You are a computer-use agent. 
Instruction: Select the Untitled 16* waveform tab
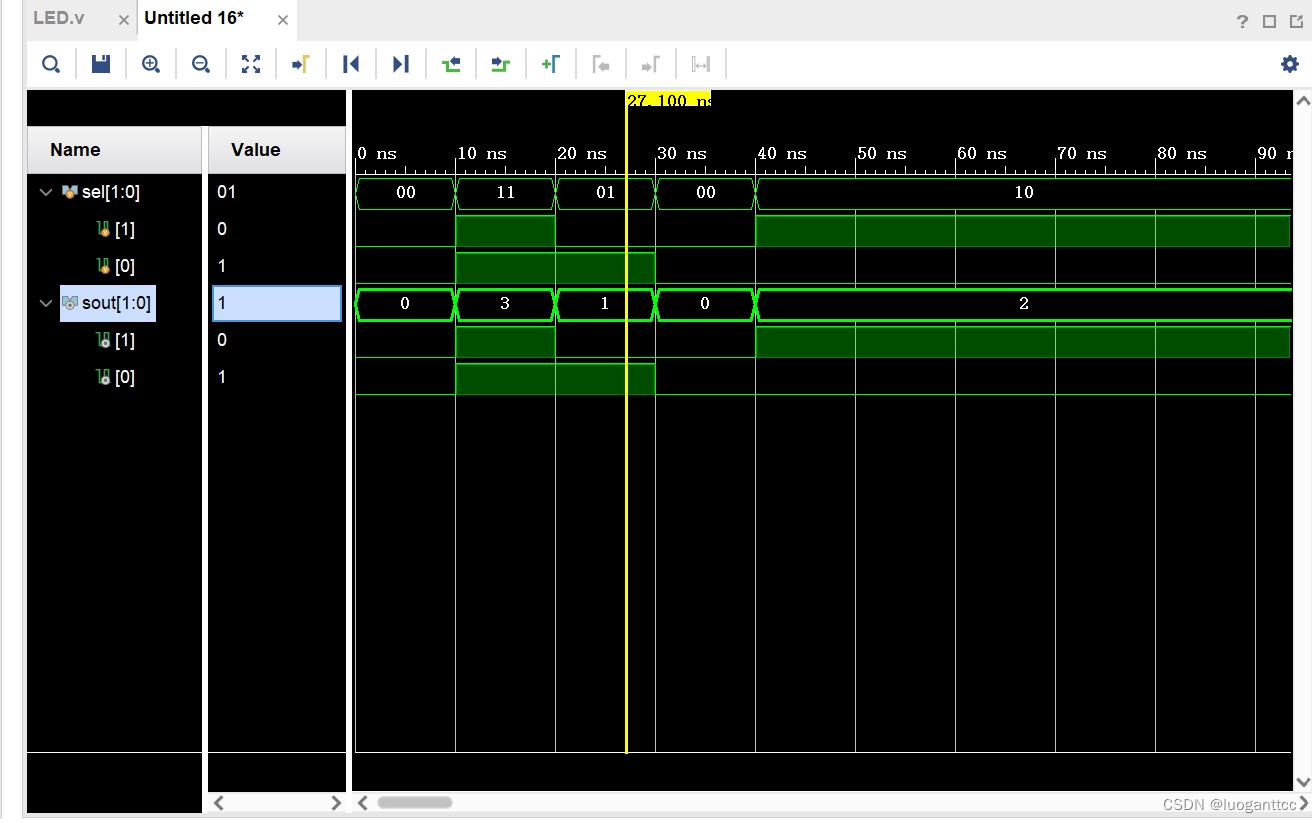[x=193, y=18]
